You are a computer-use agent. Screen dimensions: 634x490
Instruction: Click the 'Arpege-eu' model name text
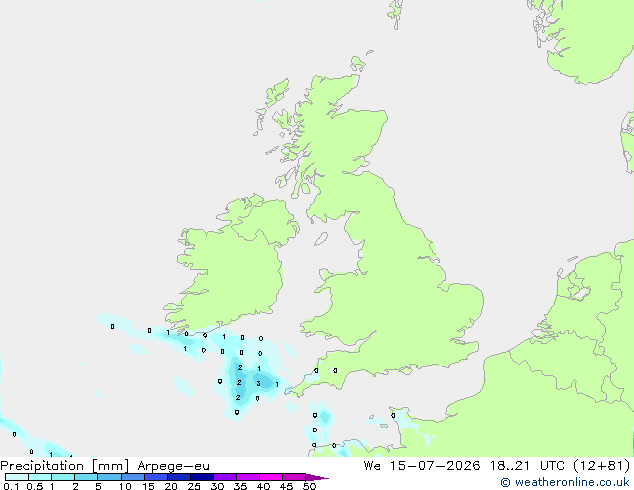pos(173,466)
